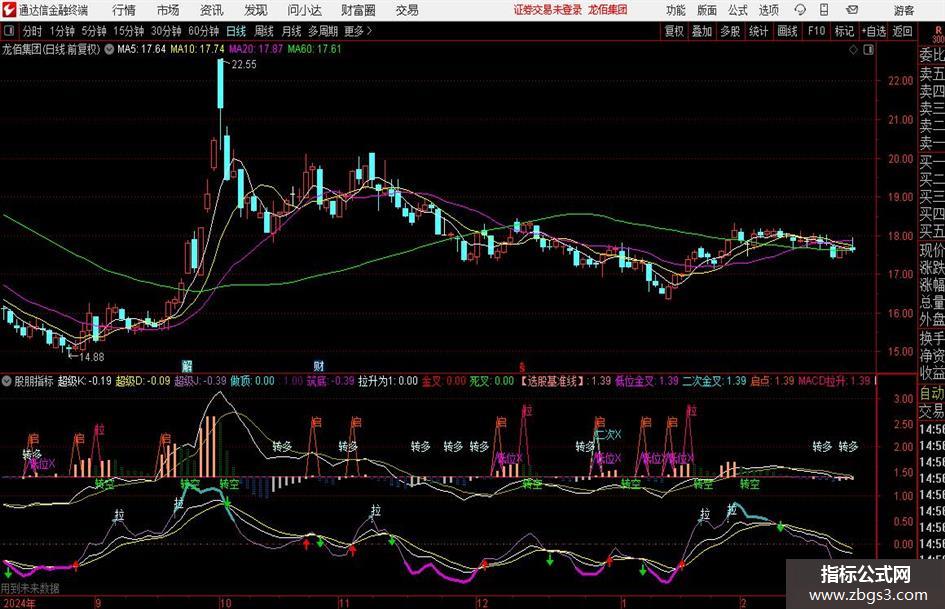Click the 用到未来数据 notice
The width and height of the screenshot is (945, 609).
click(x=30, y=588)
